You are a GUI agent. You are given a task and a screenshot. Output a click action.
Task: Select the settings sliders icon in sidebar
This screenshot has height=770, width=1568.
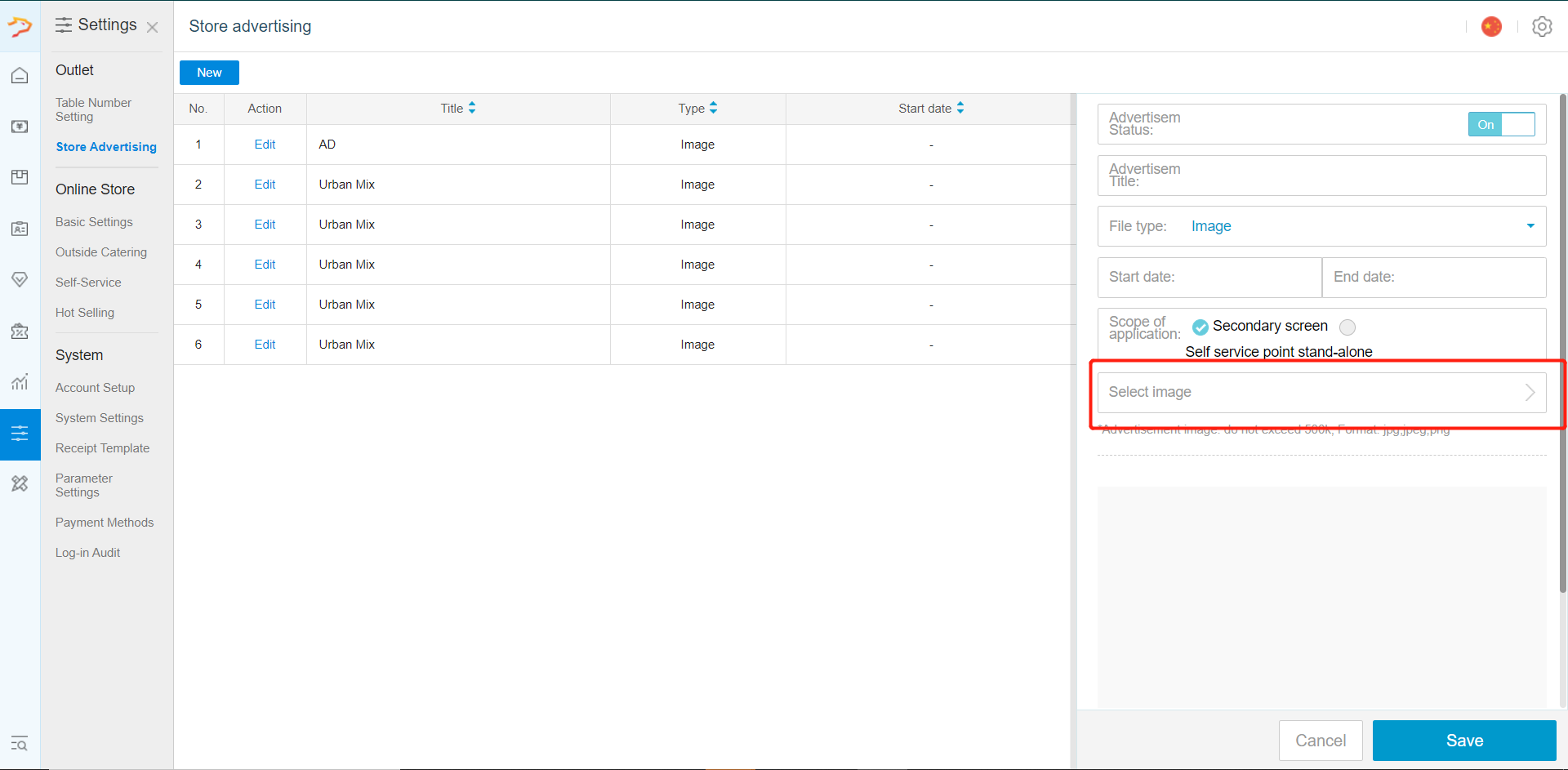pos(20,434)
